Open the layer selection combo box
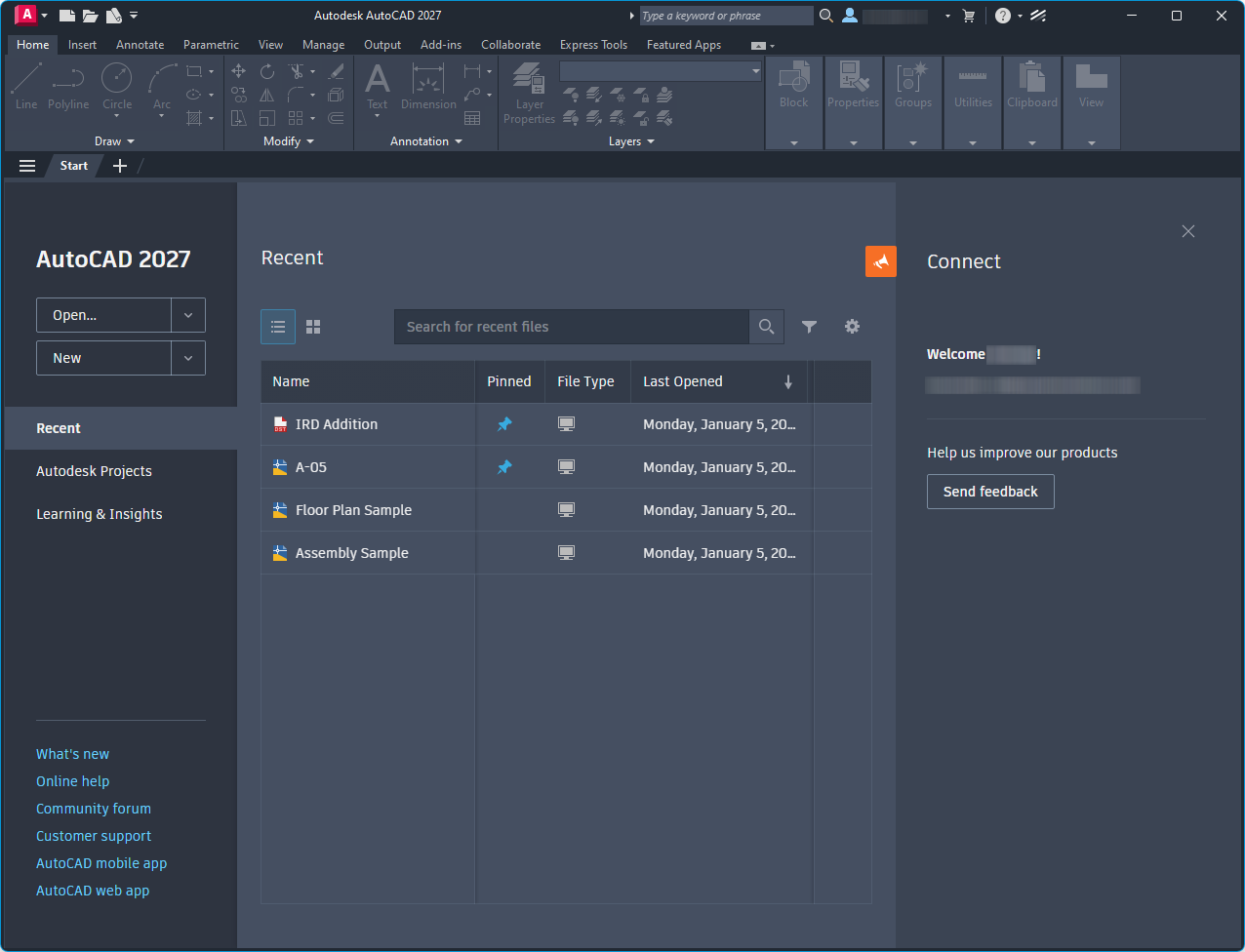 661,71
